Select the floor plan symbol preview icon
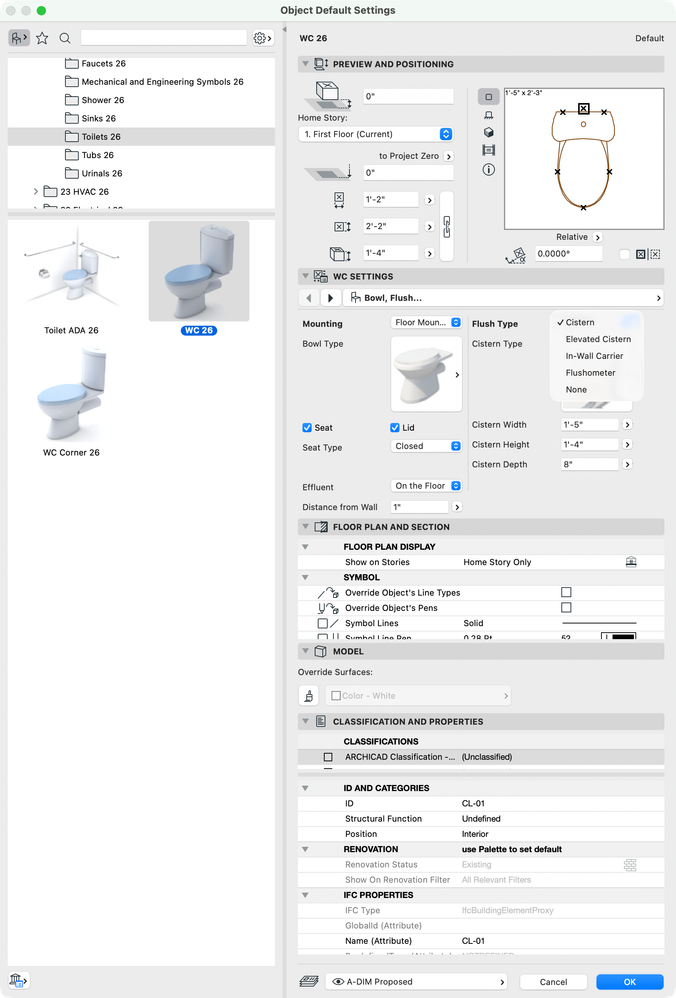 tap(489, 97)
